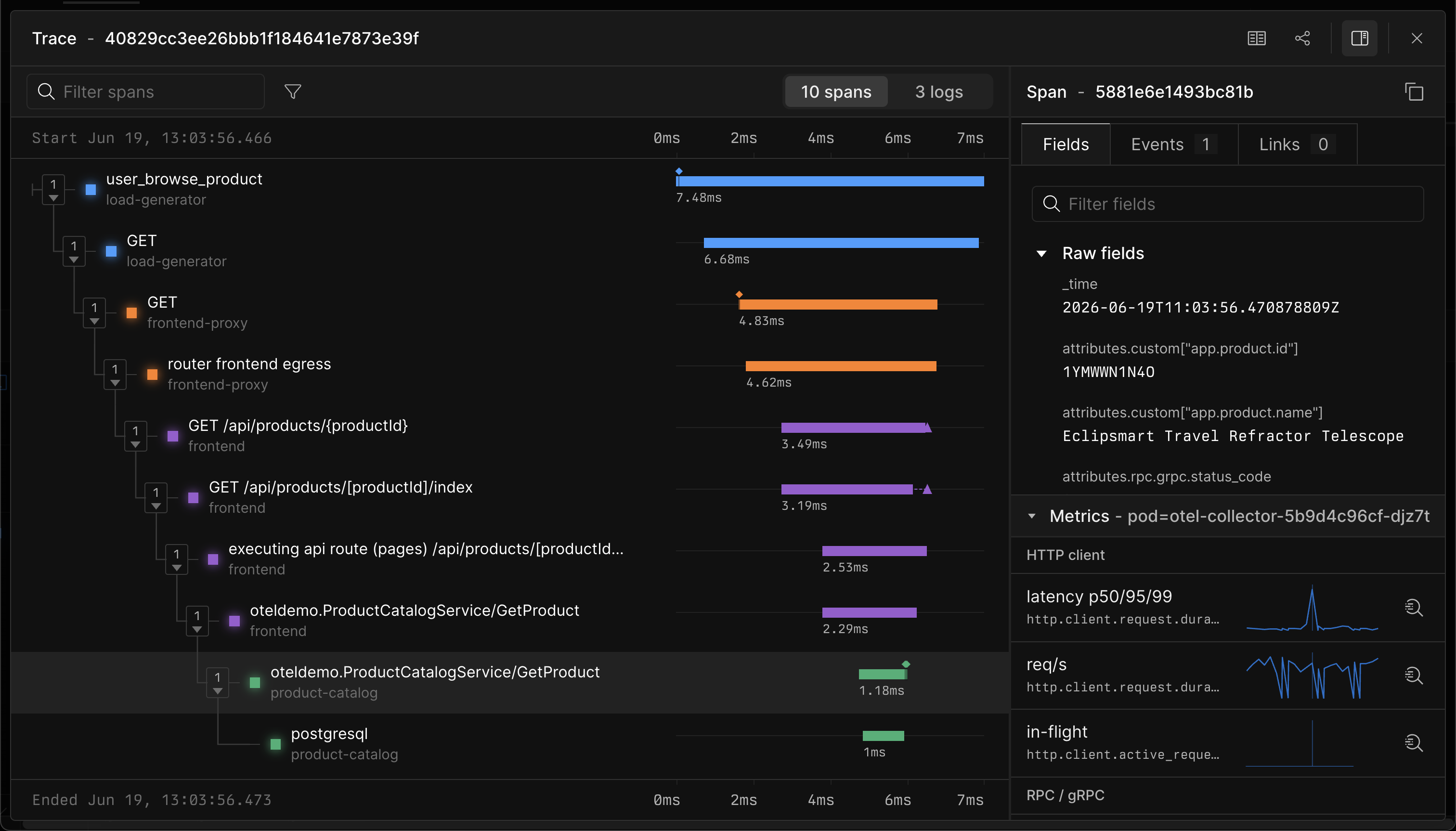Image resolution: width=1456 pixels, height=831 pixels.
Task: Select the executing api route (pages) span
Action: click(510, 559)
